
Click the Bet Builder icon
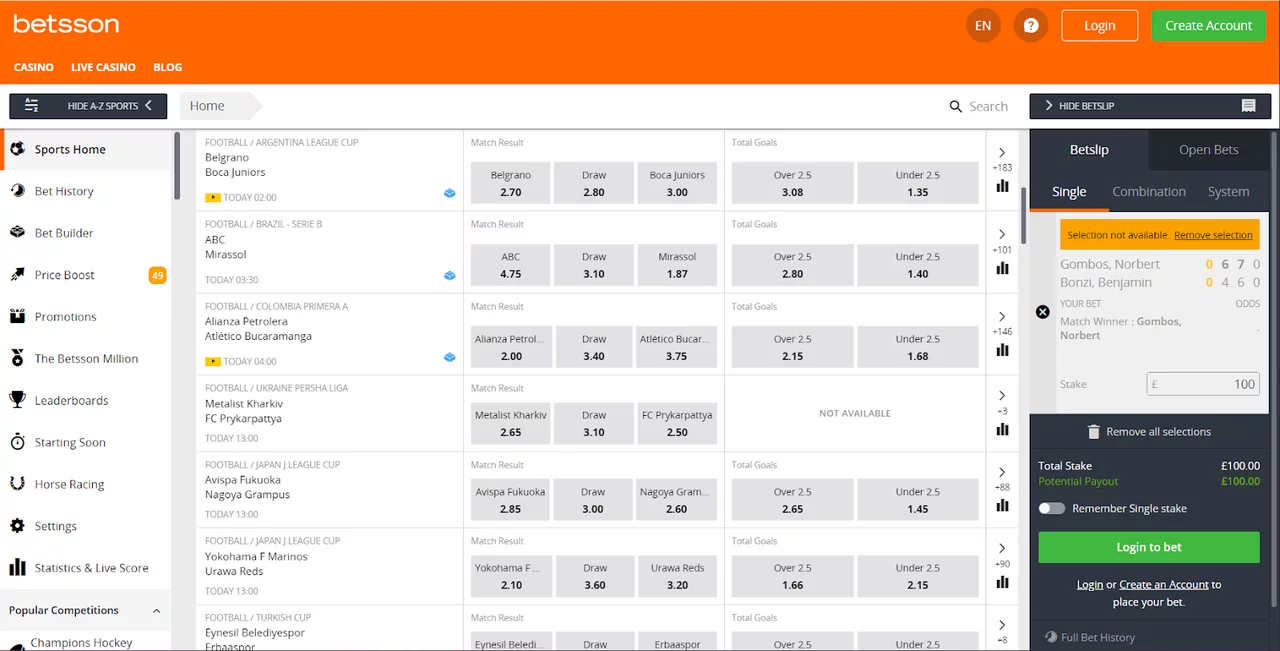[x=17, y=233]
